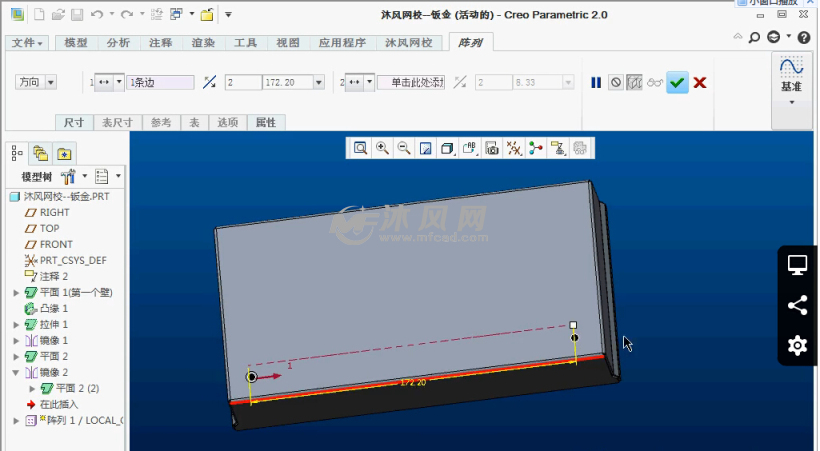Click the share icon on the side panel
This screenshot has width=820, height=451.
click(x=797, y=306)
